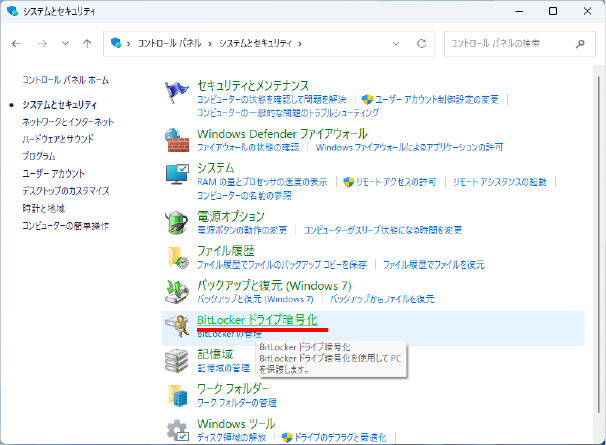606x445 pixels.
Task: Click the shield icon for リモート アクセスの許可
Action: tap(349, 182)
